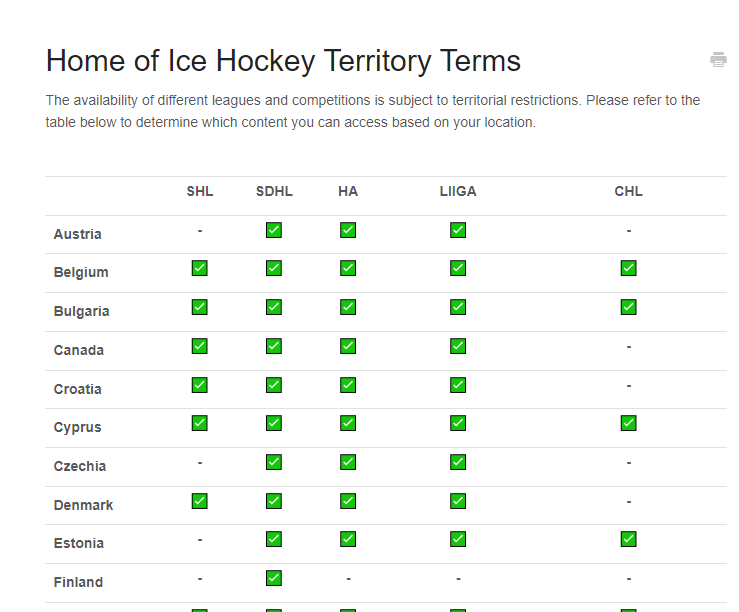739x612 pixels.
Task: Click Estonia's CHL green checkmark
Action: coord(628,539)
